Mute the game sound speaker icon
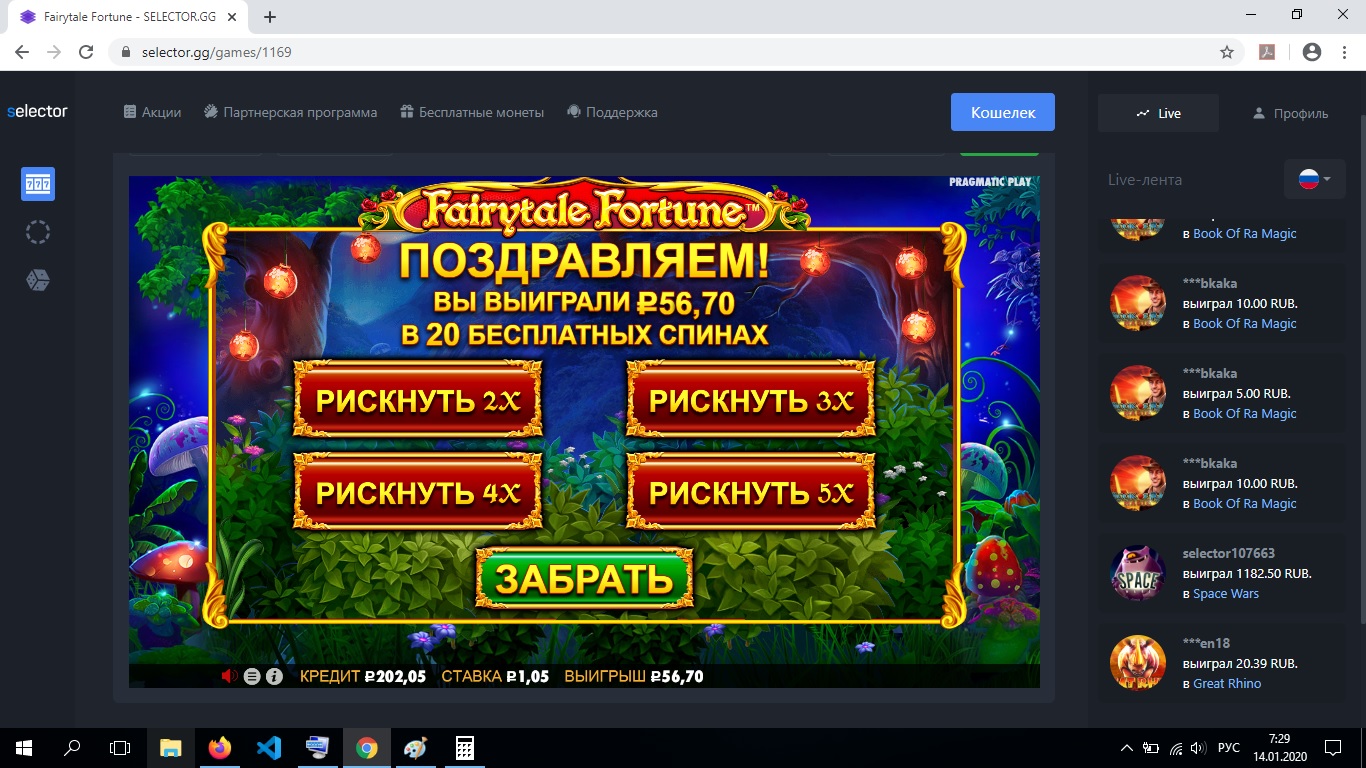This screenshot has width=1366, height=768. [230, 676]
